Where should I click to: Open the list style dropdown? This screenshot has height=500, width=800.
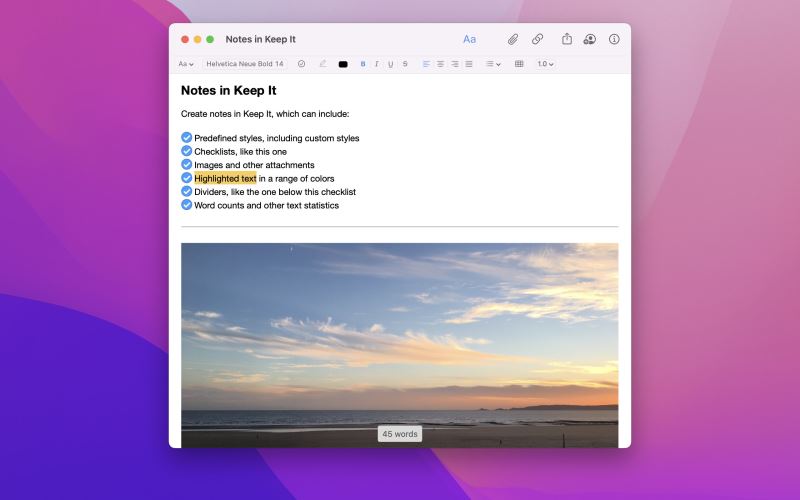coord(493,64)
